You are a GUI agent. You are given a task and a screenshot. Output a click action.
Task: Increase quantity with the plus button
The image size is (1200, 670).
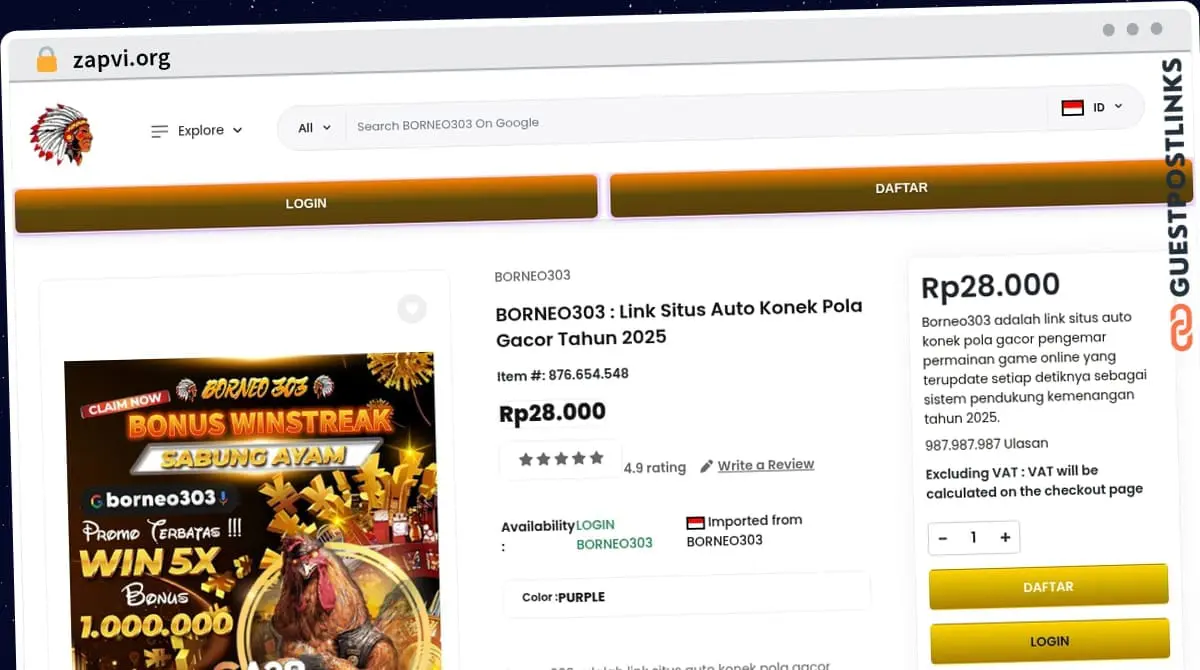(x=1005, y=538)
